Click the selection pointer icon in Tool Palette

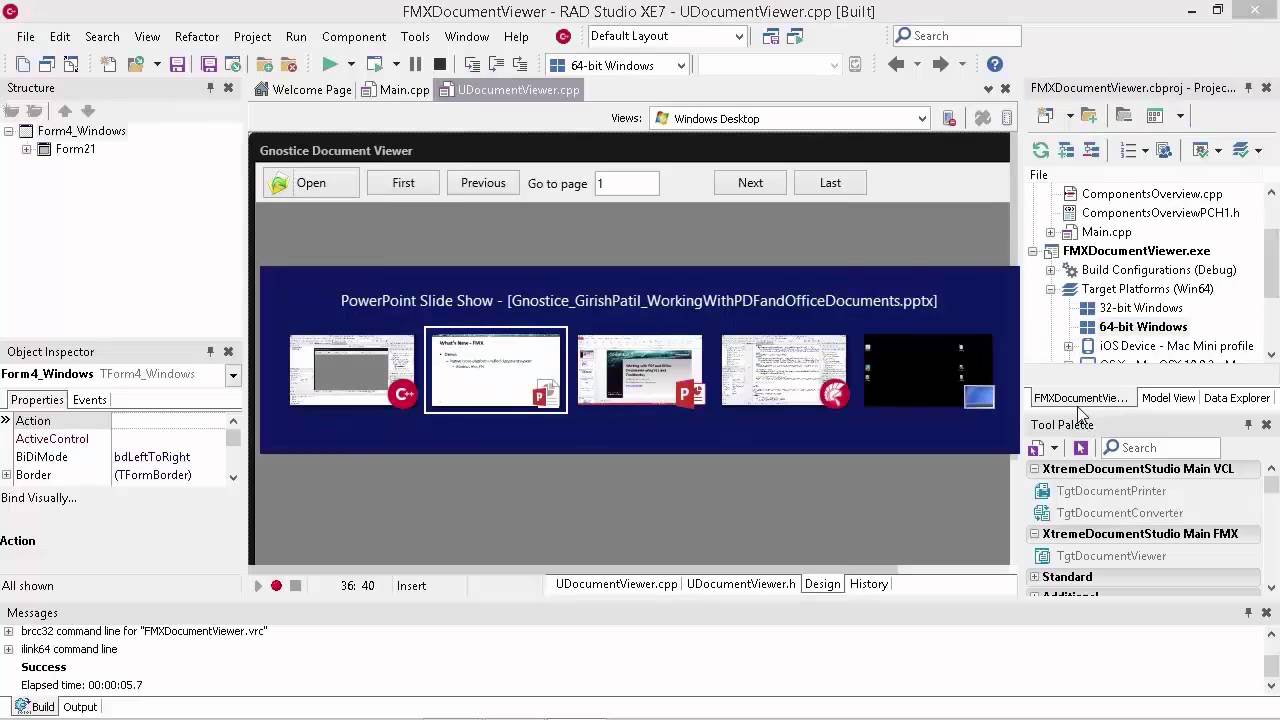(1080, 448)
